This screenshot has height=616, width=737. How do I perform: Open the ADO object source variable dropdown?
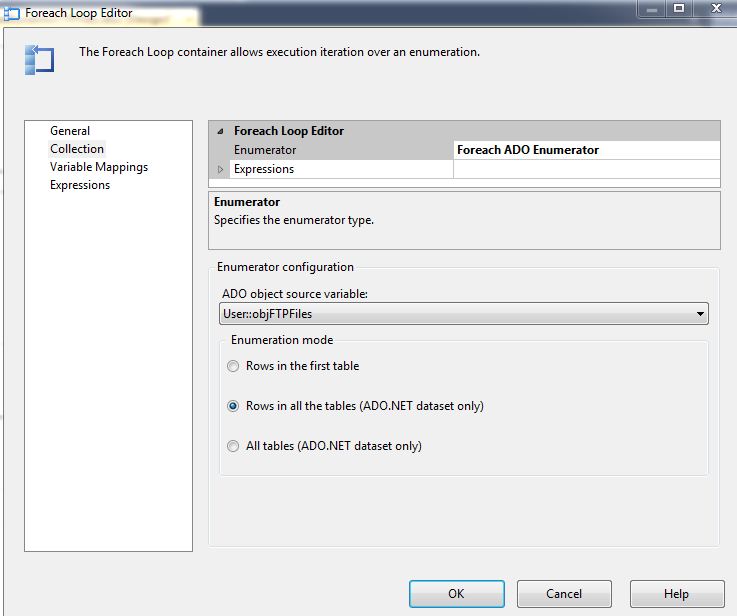pyautogui.click(x=699, y=314)
